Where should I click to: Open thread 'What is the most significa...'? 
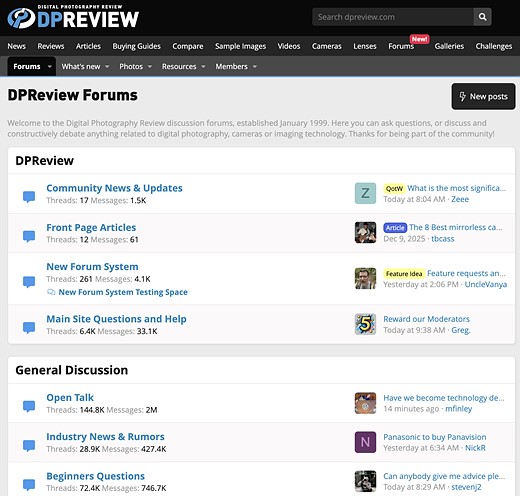click(456, 188)
